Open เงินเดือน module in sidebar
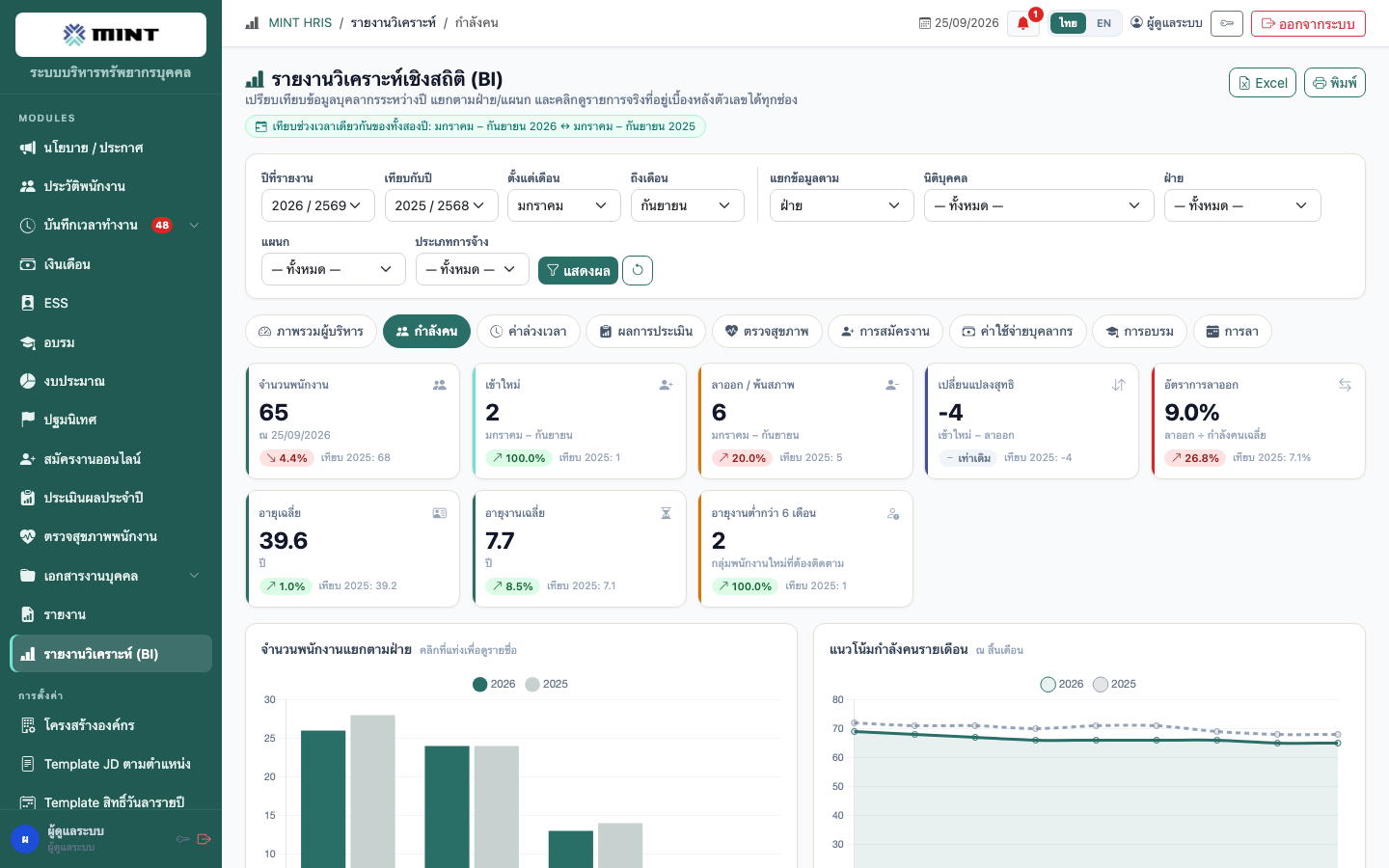 (x=111, y=264)
